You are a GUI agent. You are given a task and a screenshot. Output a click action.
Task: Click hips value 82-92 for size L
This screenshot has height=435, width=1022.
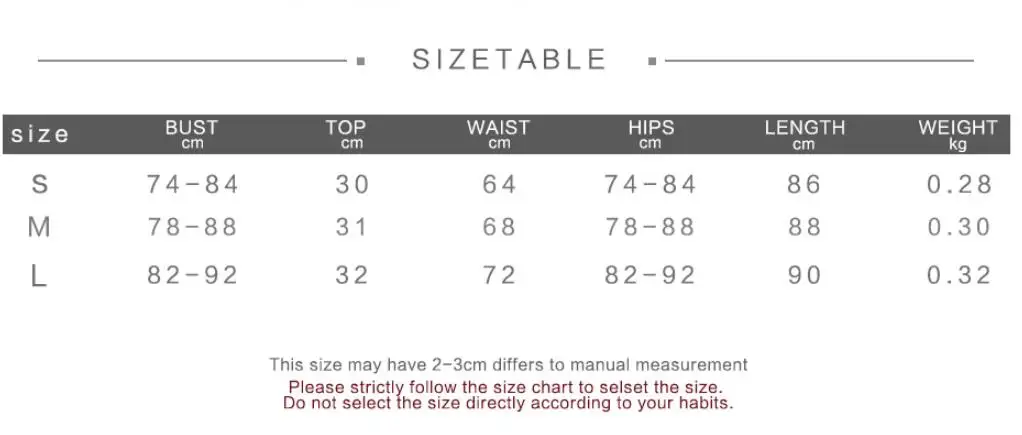tap(650, 275)
